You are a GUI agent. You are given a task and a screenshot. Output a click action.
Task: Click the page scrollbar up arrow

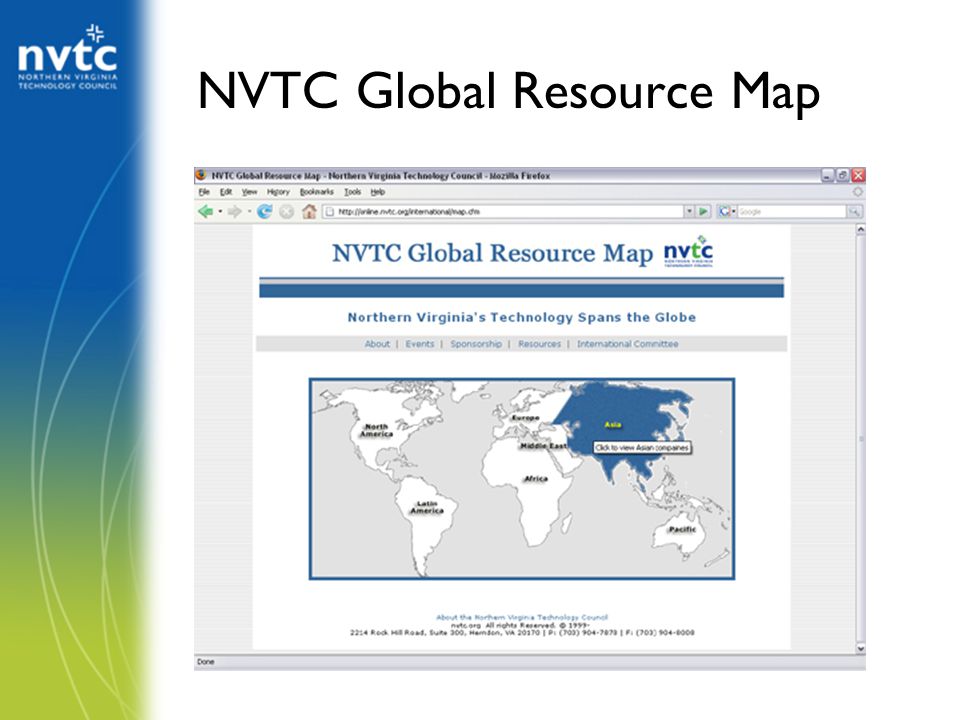pyautogui.click(x=860, y=230)
